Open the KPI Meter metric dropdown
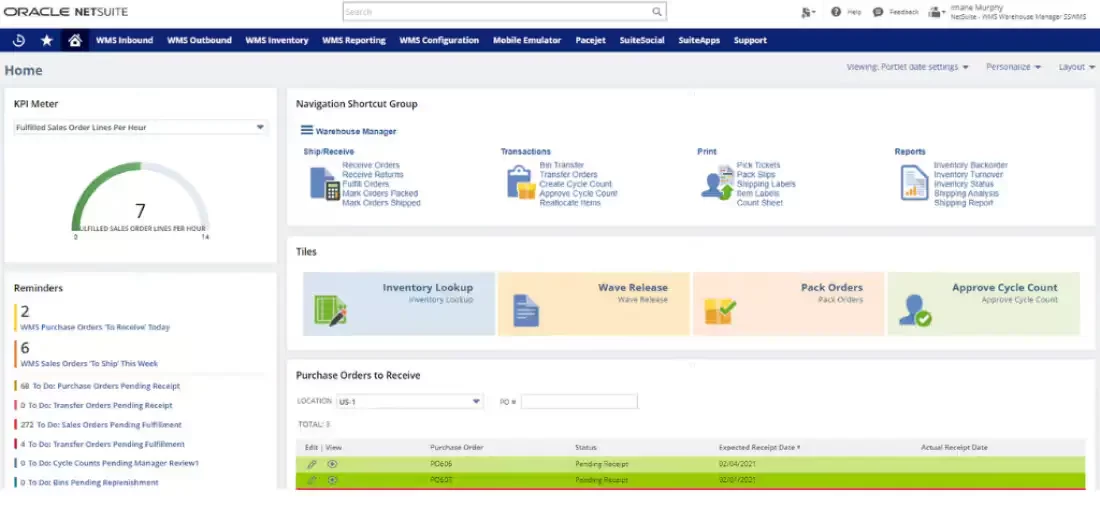 [140, 128]
